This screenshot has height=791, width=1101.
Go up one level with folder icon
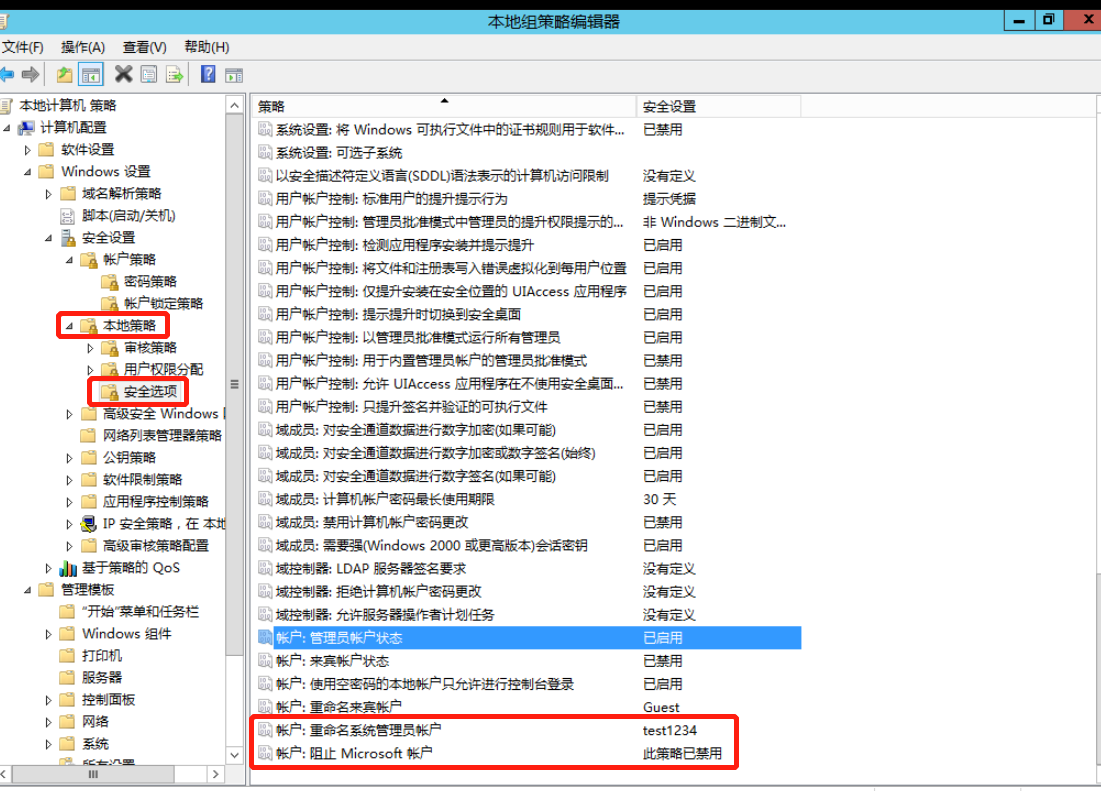pyautogui.click(x=65, y=74)
